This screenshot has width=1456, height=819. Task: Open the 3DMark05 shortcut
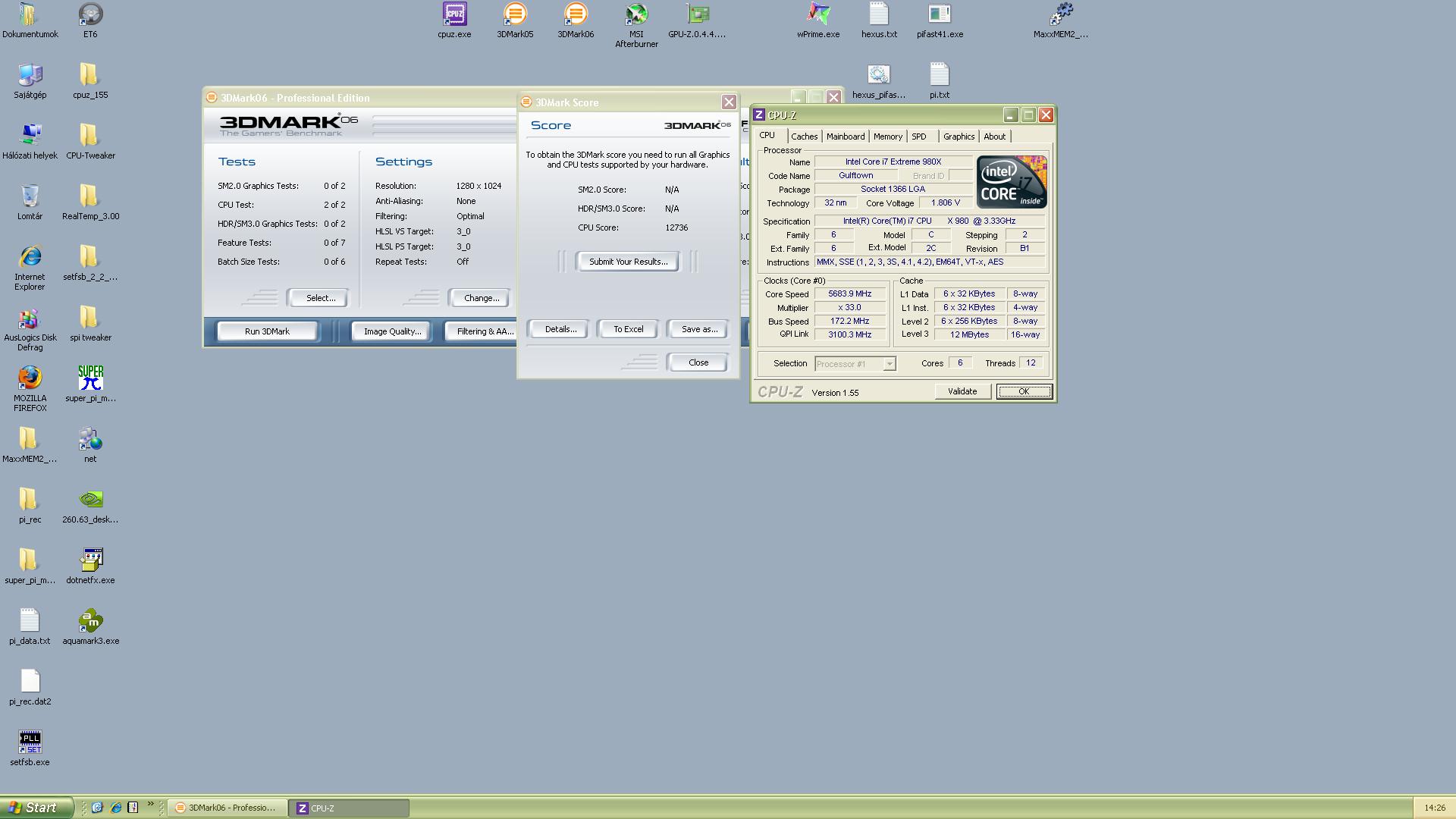(515, 20)
